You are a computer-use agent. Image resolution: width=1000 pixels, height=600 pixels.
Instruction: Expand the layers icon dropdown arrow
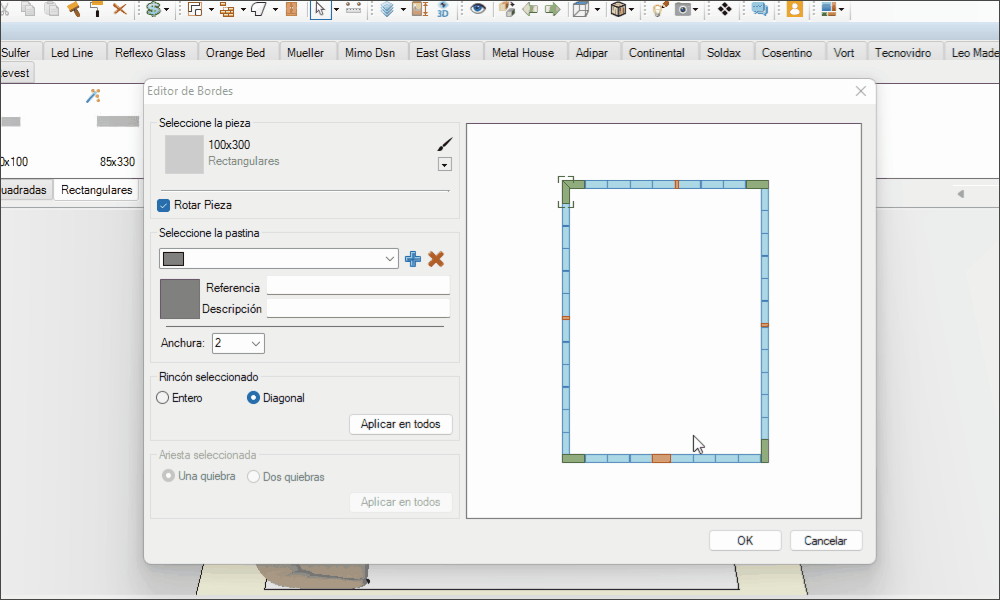[403, 10]
